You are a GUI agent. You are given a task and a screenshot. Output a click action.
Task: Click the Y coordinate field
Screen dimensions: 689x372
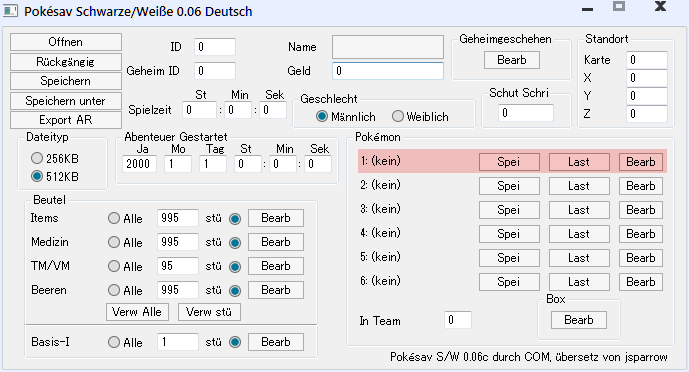647,96
